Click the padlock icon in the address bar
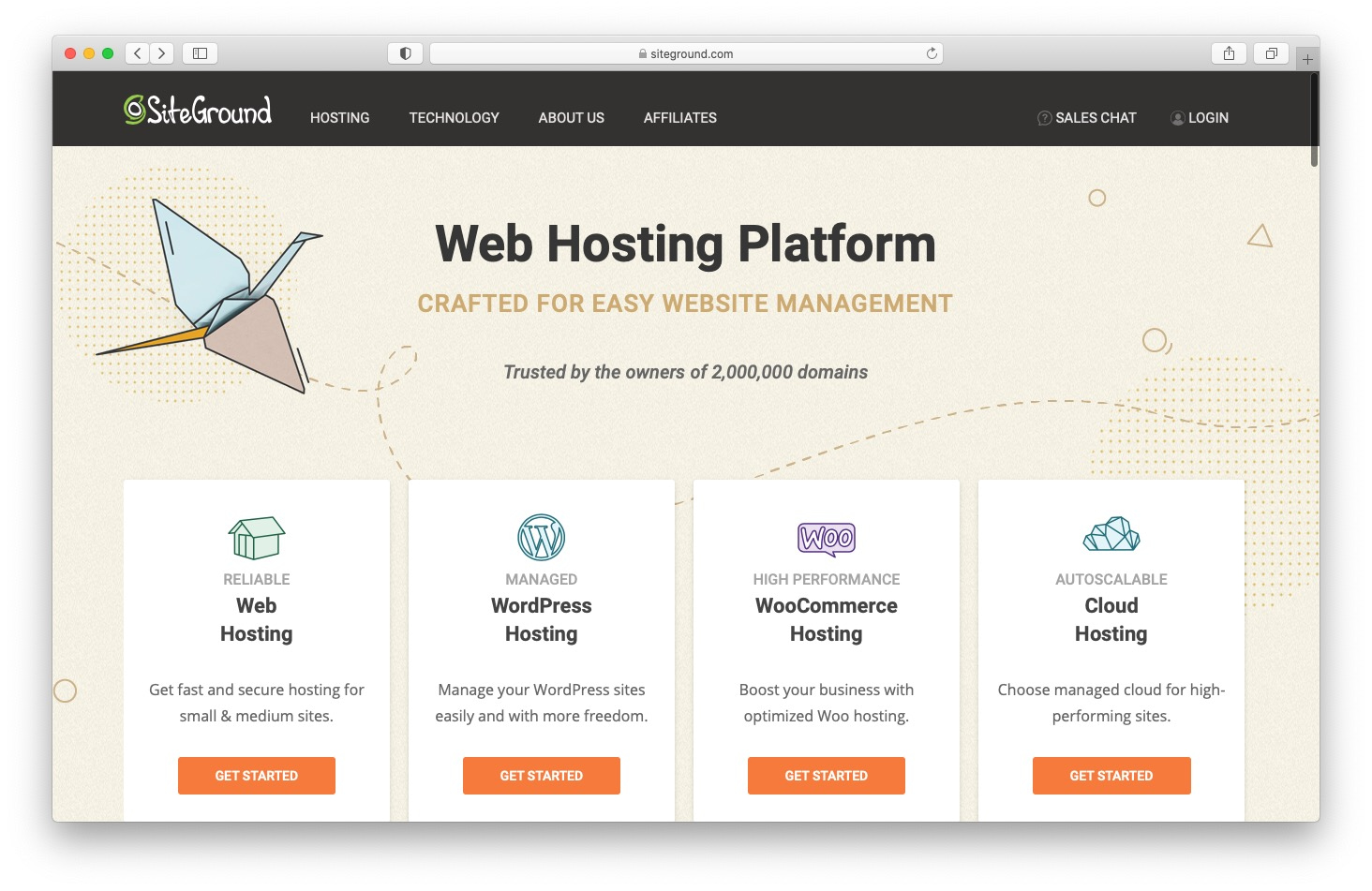Screen dimensions: 1372x891 [x=643, y=54]
